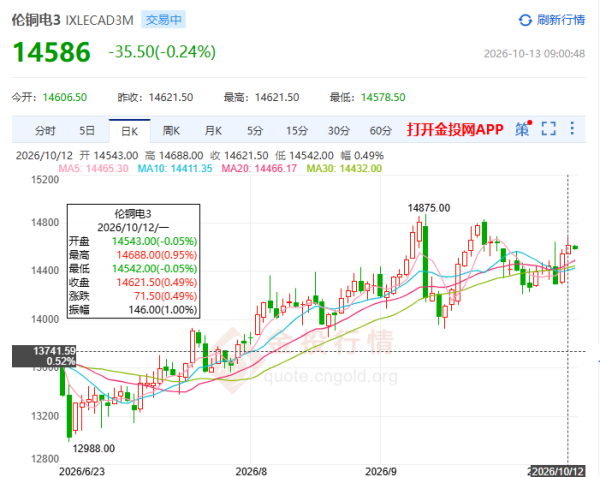Click the 今开 value 14606.50
The image size is (600, 477).
click(65, 97)
